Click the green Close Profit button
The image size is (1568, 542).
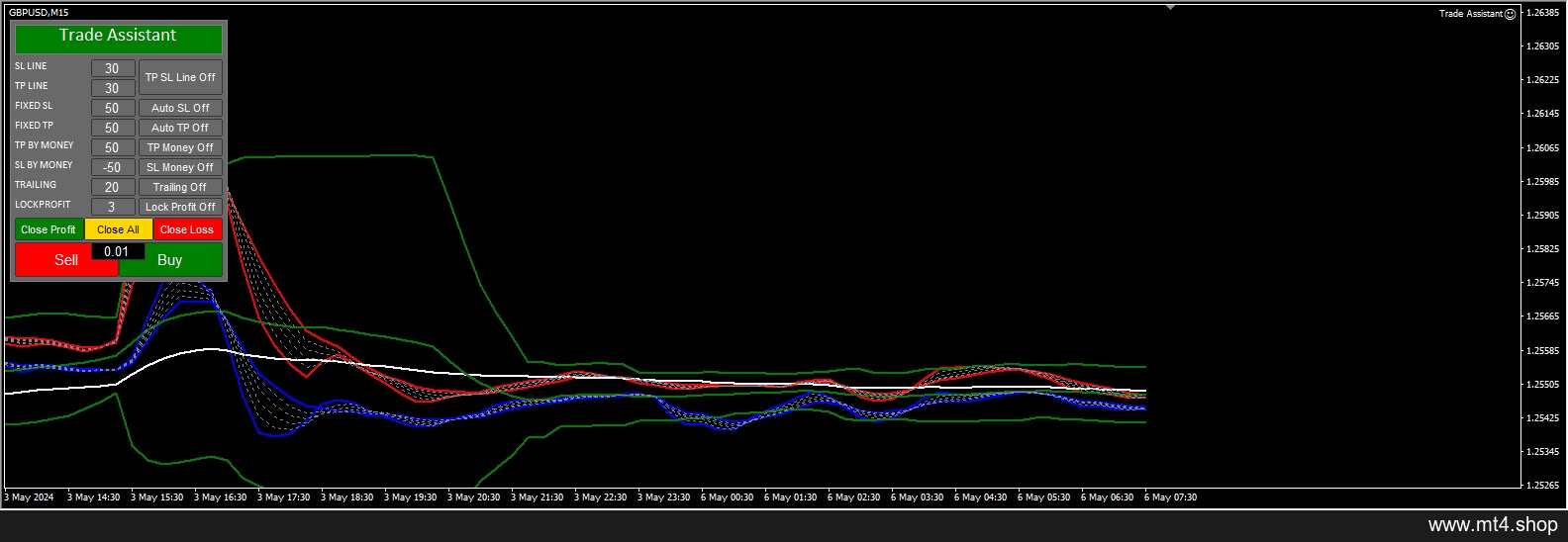[49, 229]
